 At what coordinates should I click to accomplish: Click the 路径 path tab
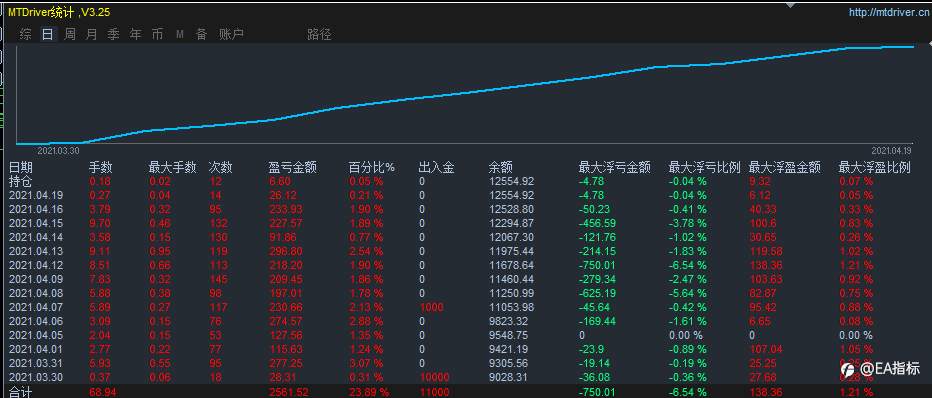(319, 34)
